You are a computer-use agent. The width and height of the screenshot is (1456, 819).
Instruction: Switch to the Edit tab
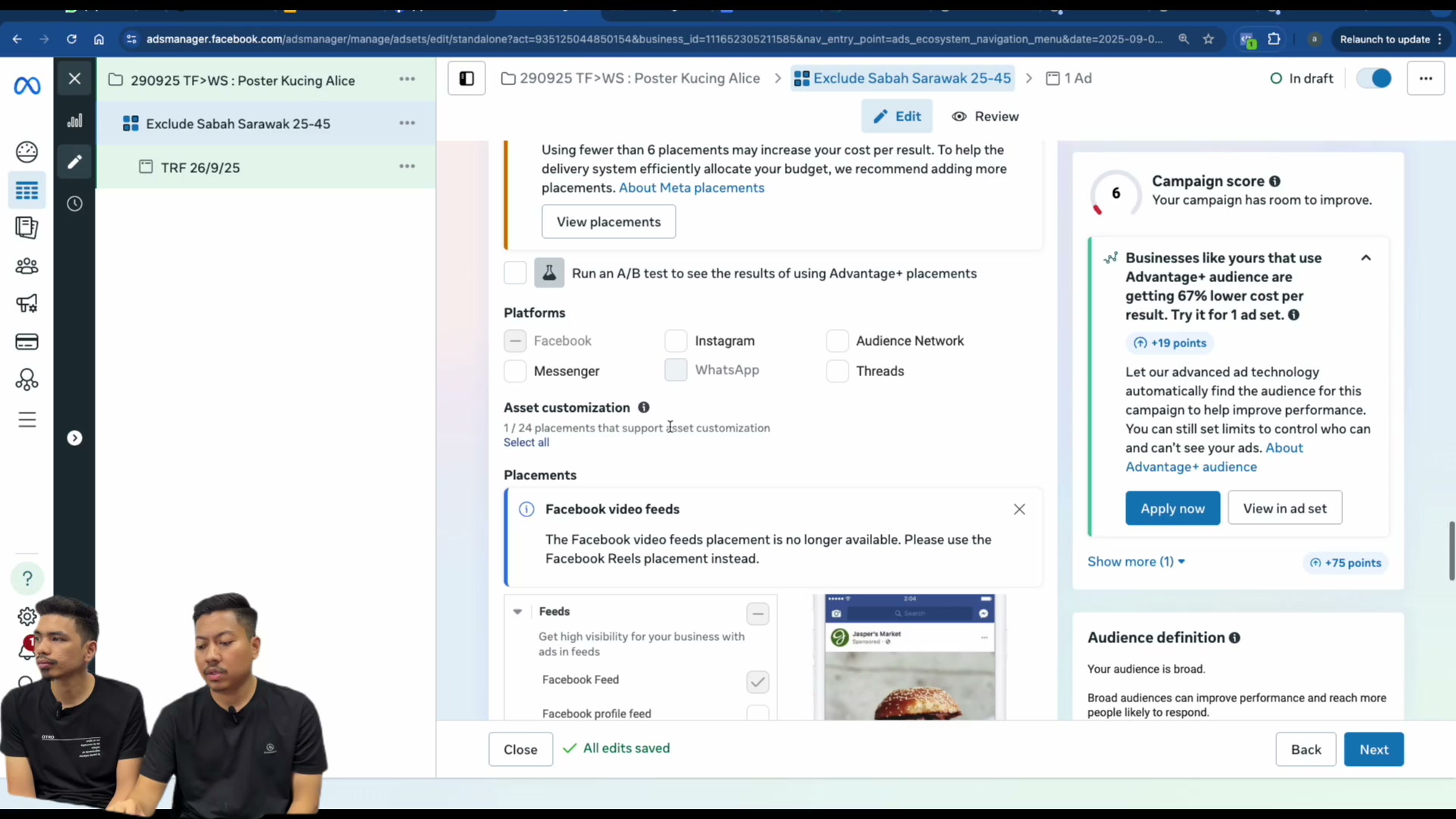tap(896, 117)
